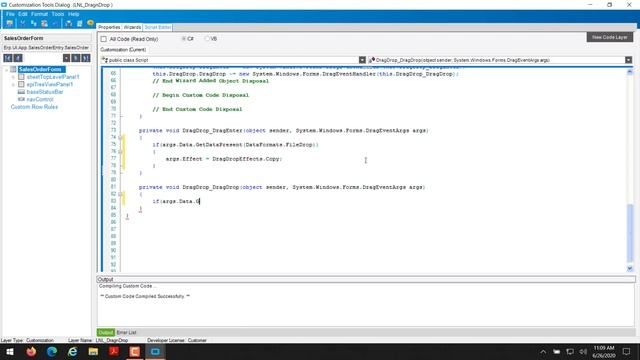Click the taskbar clock showing 11:09 AM

[x=604, y=351]
